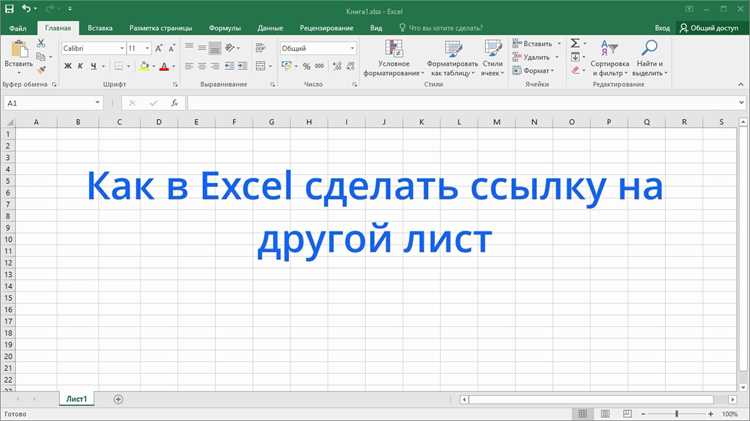Add a new sheet with the plus icon
Viewport: 750px width, 421px height.
(118, 399)
